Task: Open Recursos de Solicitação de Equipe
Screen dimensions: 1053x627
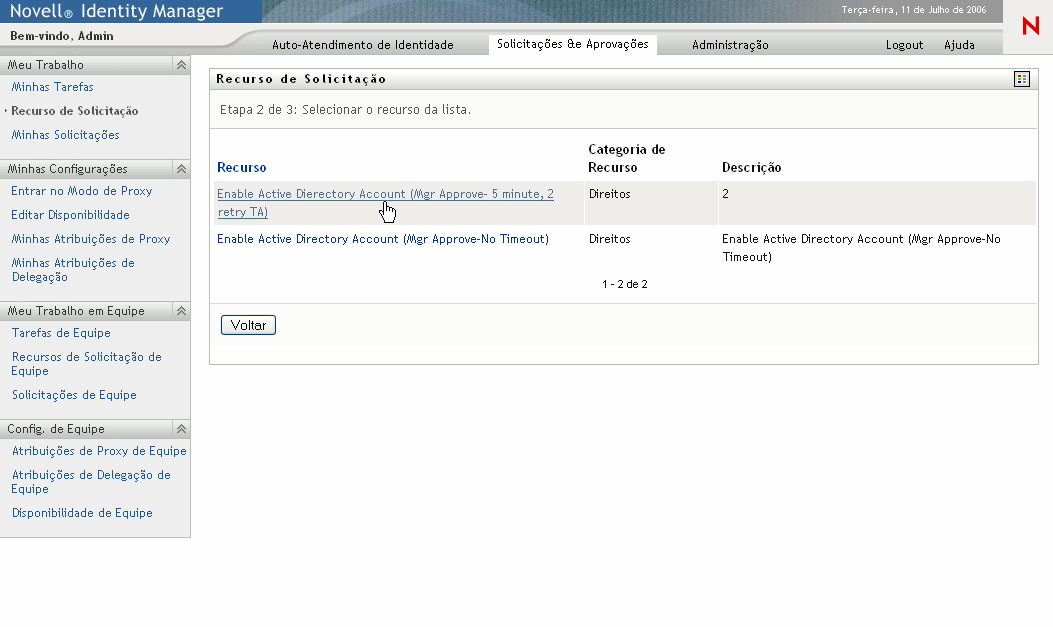Action: click(x=86, y=364)
